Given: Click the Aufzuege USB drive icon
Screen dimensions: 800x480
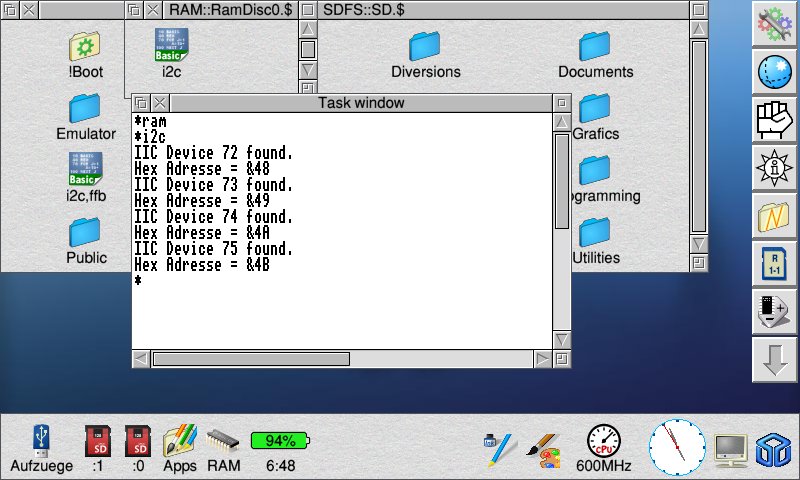Looking at the screenshot, I should coord(41,440).
